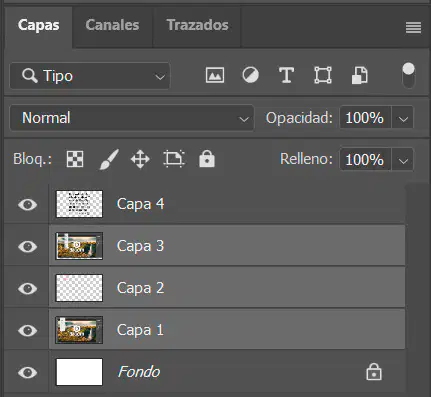Lock all with padlock icon
Viewport: 431px width, 397px height.
[x=207, y=159]
